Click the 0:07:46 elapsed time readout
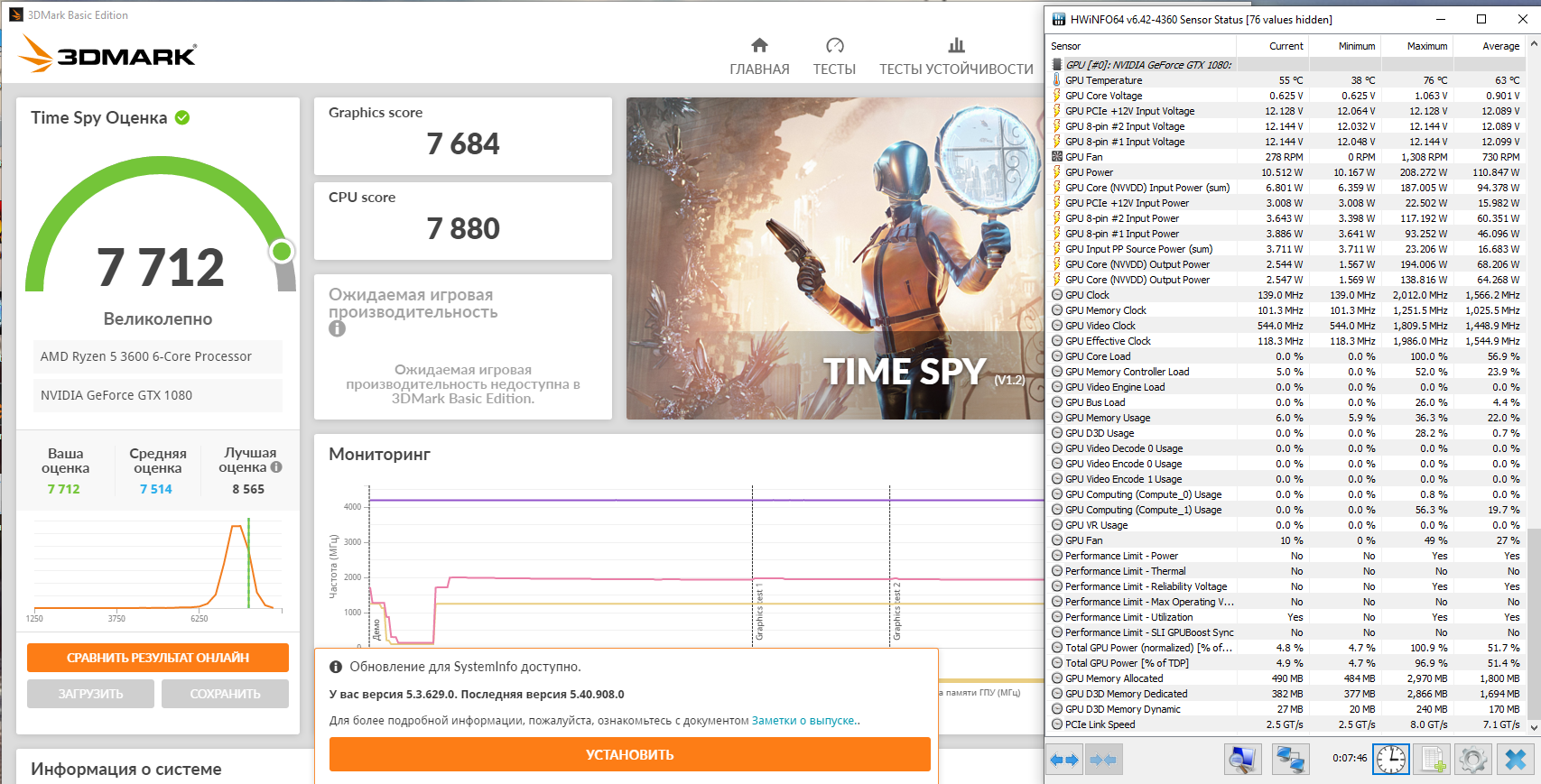 tap(1350, 759)
